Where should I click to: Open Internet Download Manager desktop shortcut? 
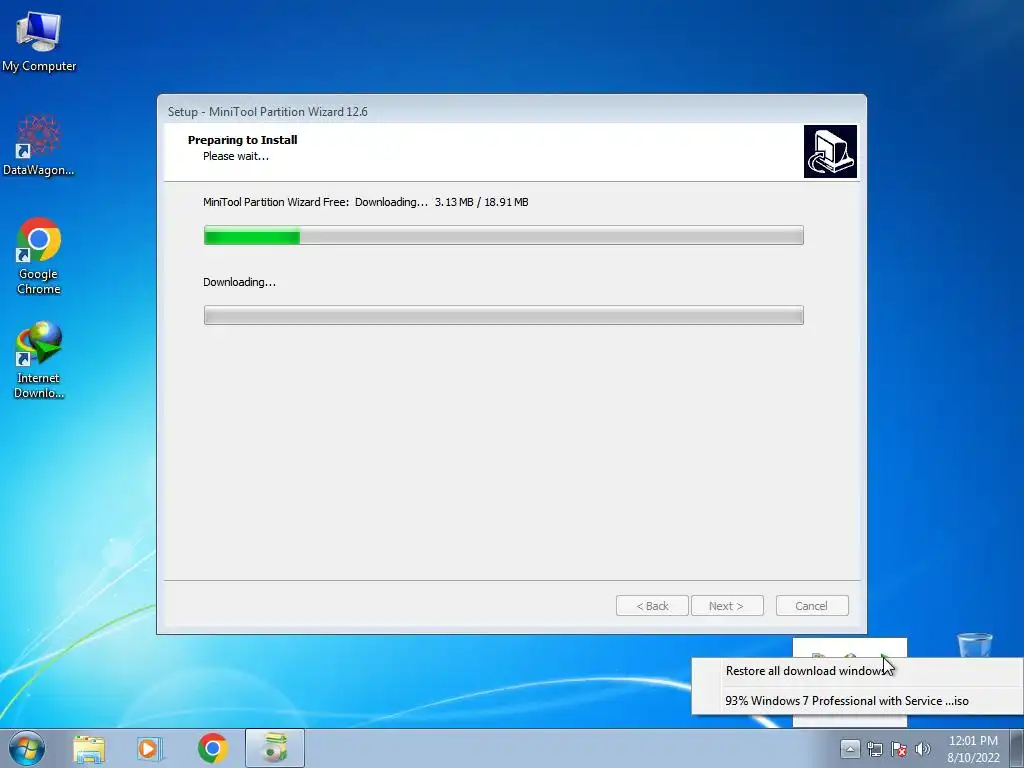(39, 360)
